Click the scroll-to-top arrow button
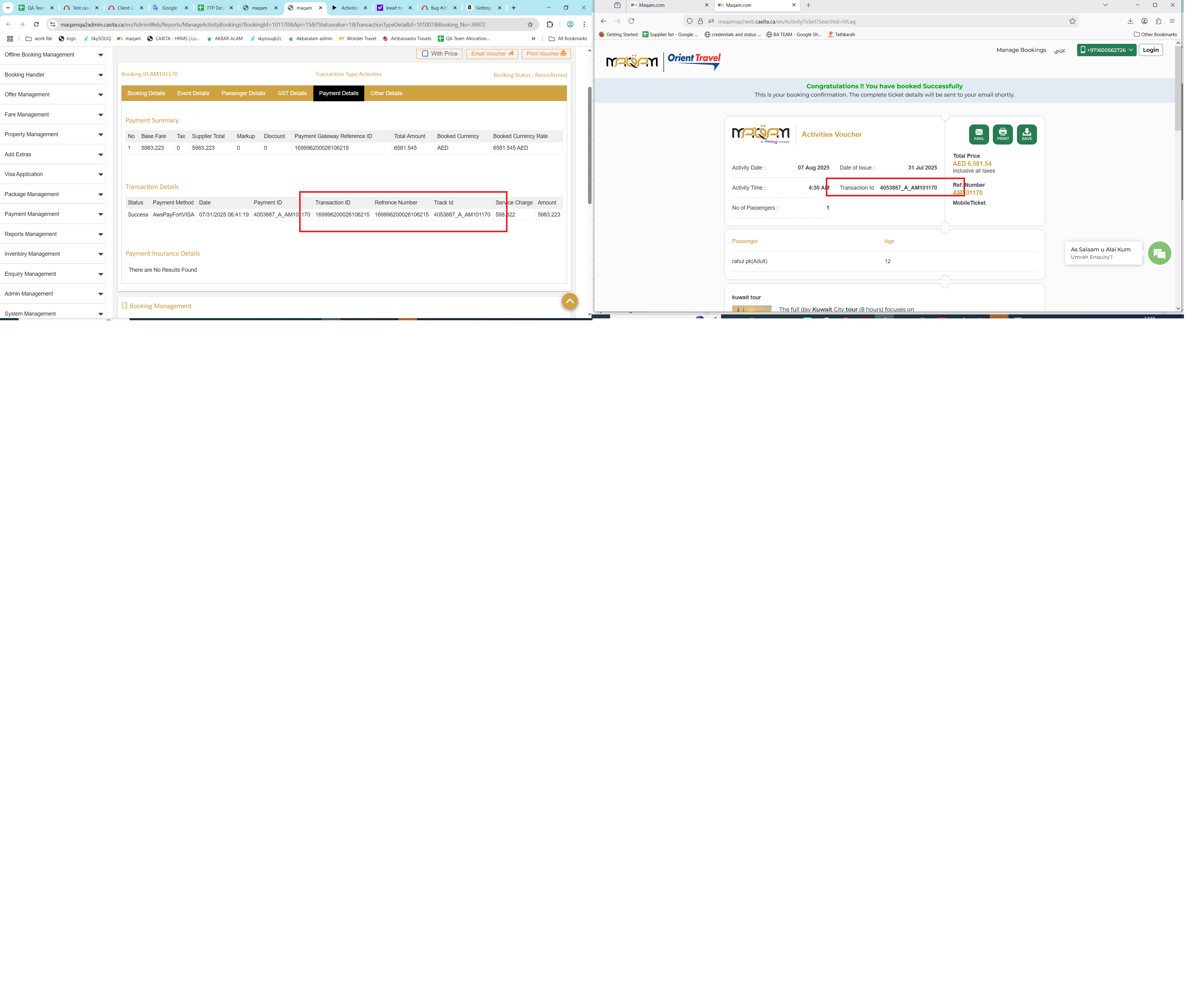The width and height of the screenshot is (1204, 1008). pyautogui.click(x=569, y=302)
